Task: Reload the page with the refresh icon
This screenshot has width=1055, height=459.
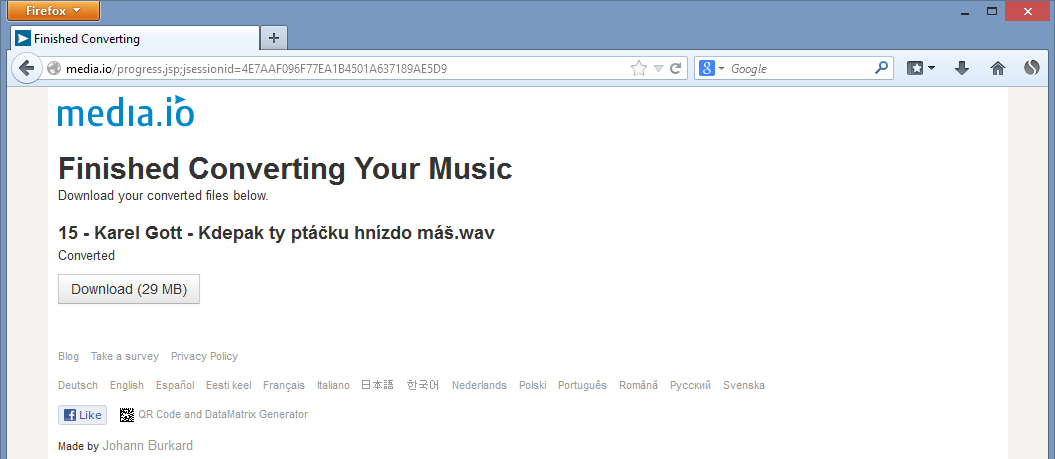Action: (676, 68)
